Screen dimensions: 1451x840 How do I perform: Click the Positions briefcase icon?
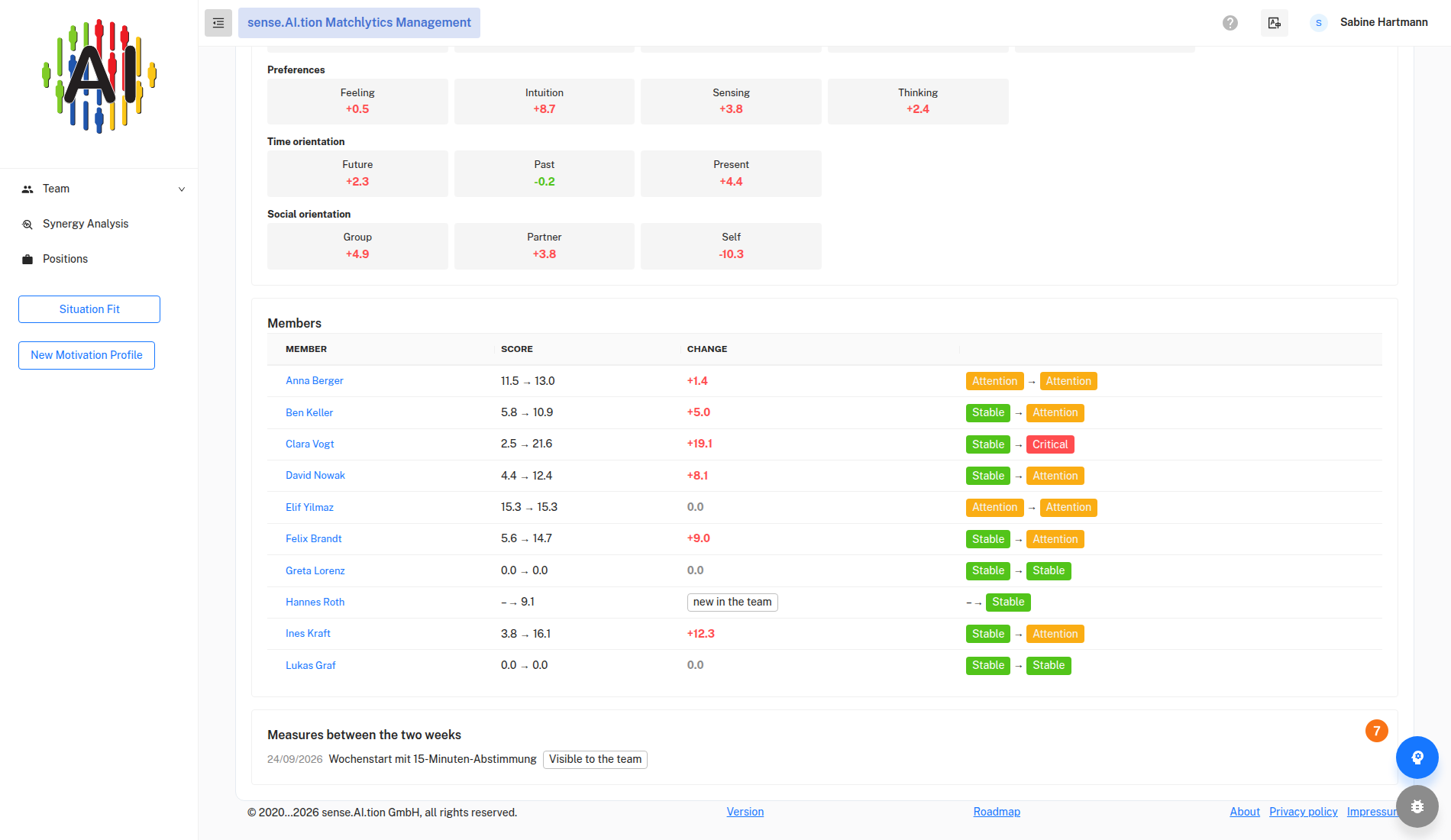coord(27,260)
